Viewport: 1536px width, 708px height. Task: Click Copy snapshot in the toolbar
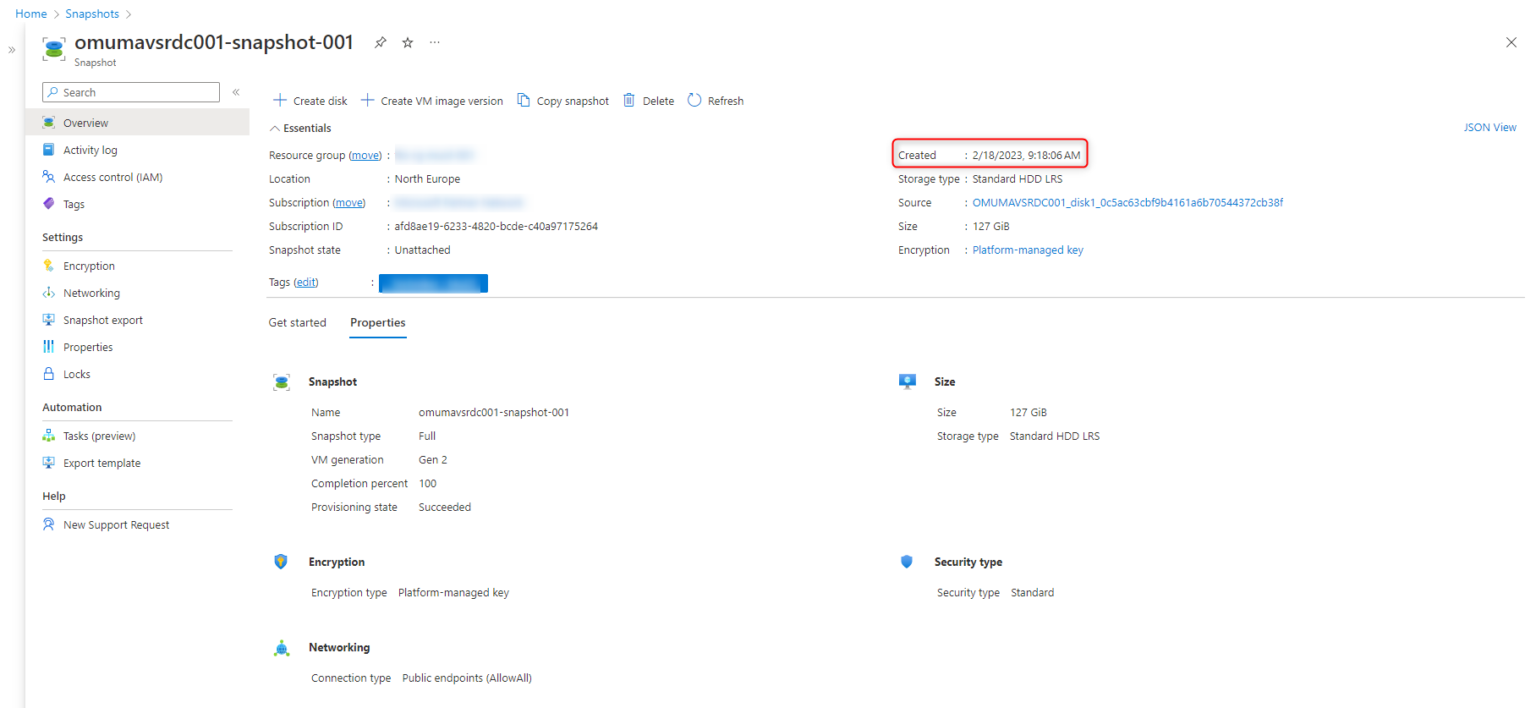click(563, 101)
